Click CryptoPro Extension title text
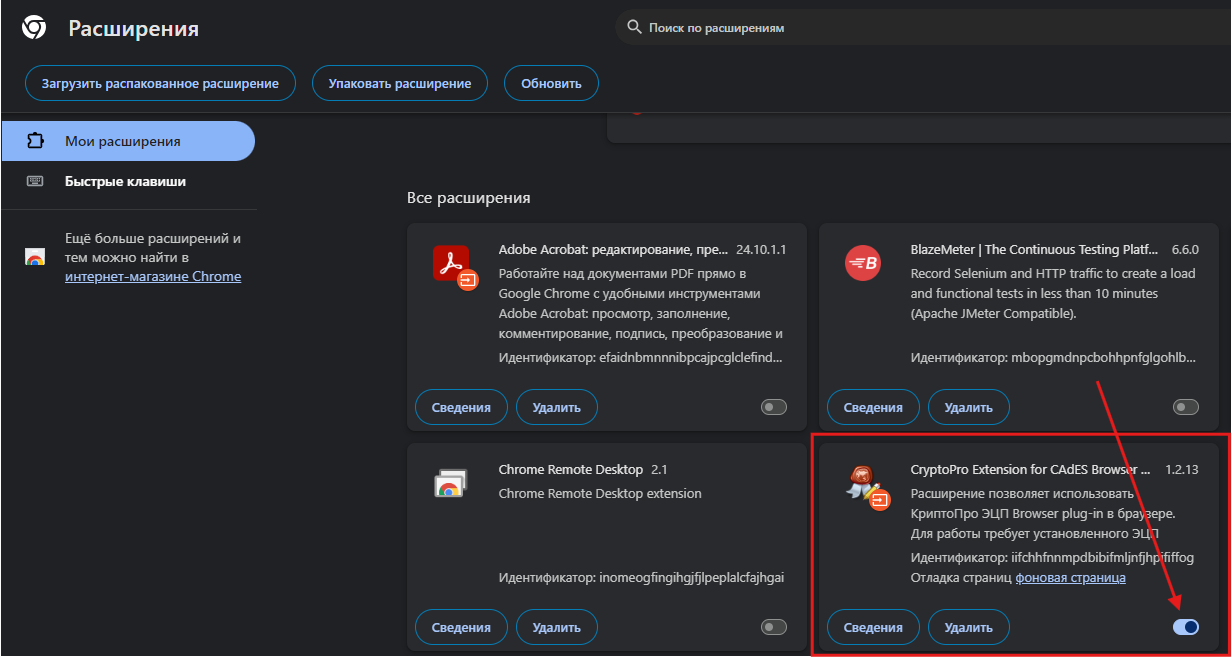This screenshot has width=1232, height=658. (x=1031, y=469)
